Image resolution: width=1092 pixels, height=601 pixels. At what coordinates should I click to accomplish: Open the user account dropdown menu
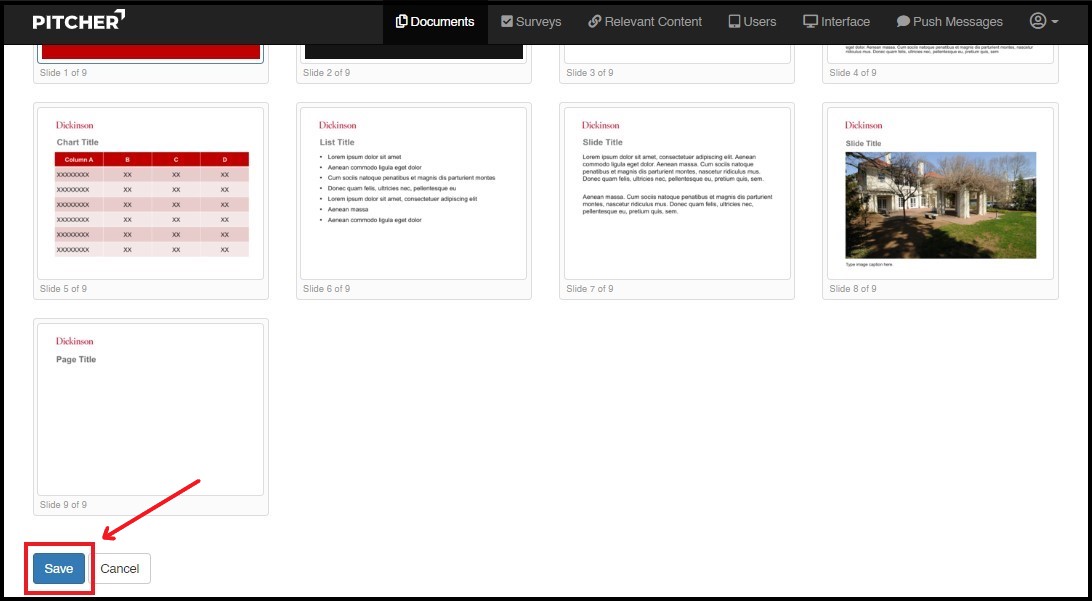(x=1043, y=22)
